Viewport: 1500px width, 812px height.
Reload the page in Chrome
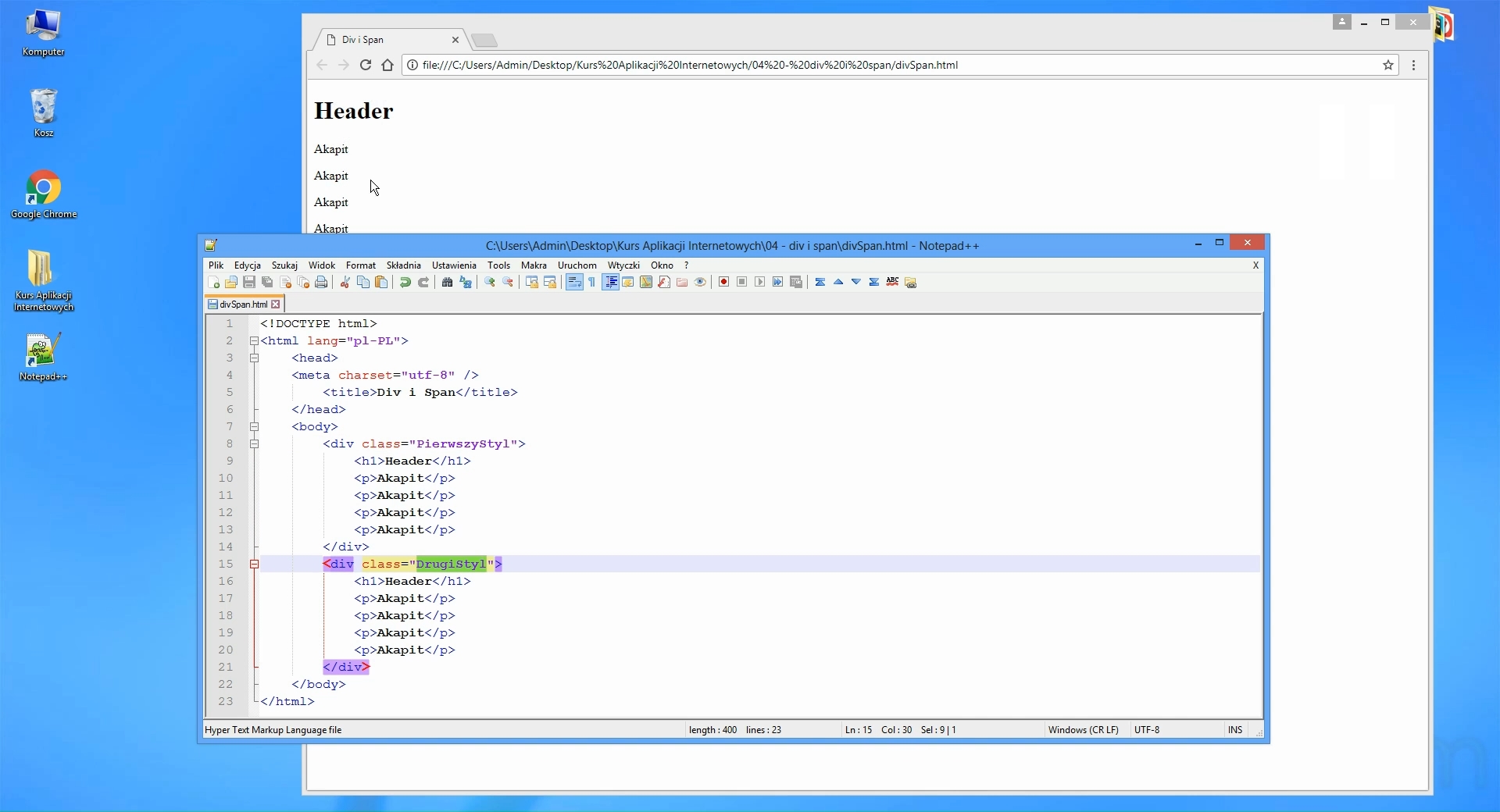(x=366, y=66)
